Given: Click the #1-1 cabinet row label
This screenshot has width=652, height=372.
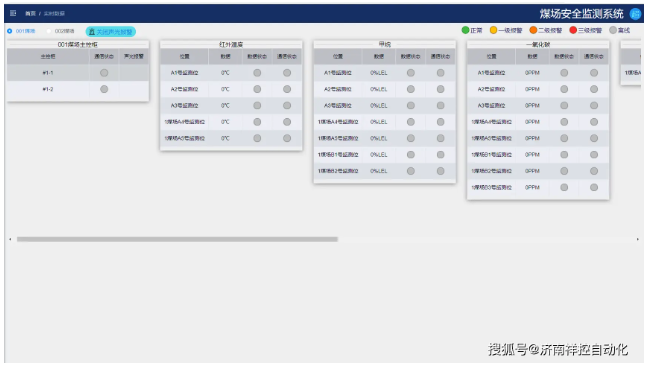Looking at the screenshot, I should pyautogui.click(x=48, y=73).
